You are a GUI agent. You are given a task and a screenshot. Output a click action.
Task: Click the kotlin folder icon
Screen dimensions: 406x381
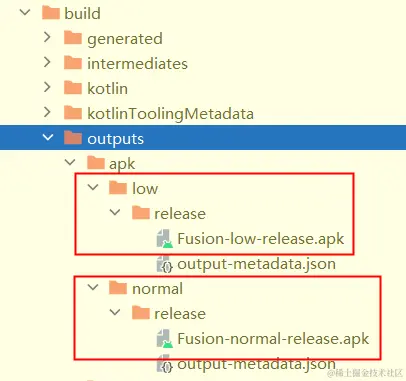(x=73, y=88)
